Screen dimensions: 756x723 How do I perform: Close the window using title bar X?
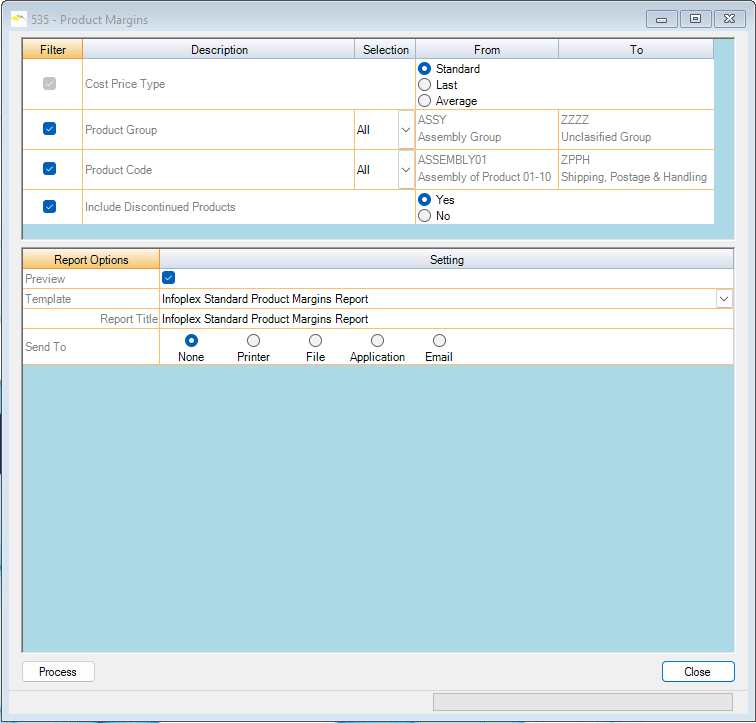(729, 19)
